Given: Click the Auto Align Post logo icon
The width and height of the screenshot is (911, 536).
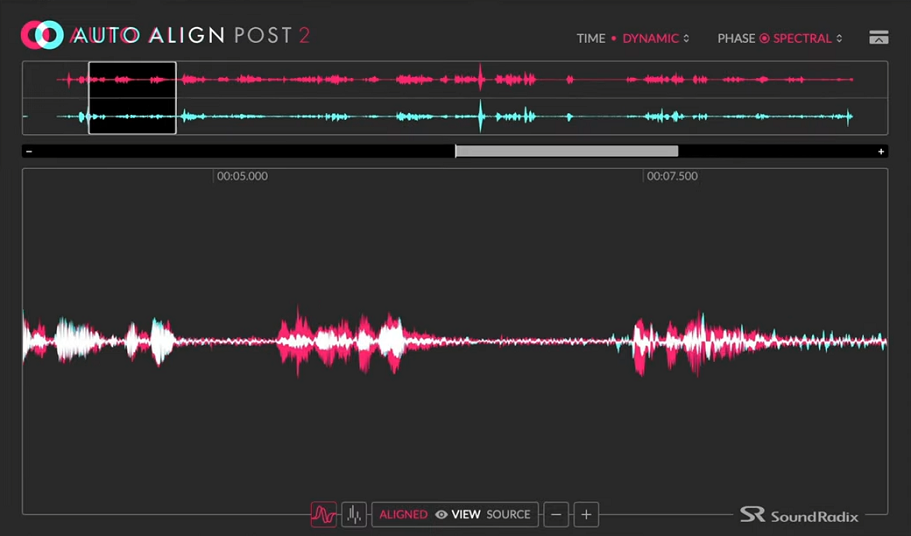Looking at the screenshot, I should 42,35.
